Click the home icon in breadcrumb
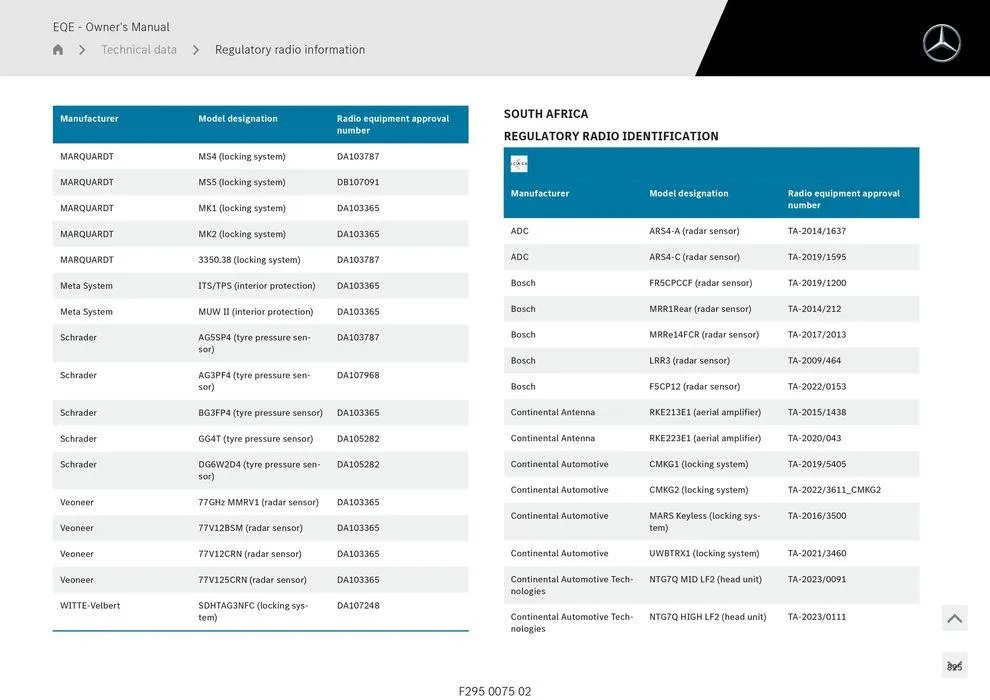 (58, 50)
